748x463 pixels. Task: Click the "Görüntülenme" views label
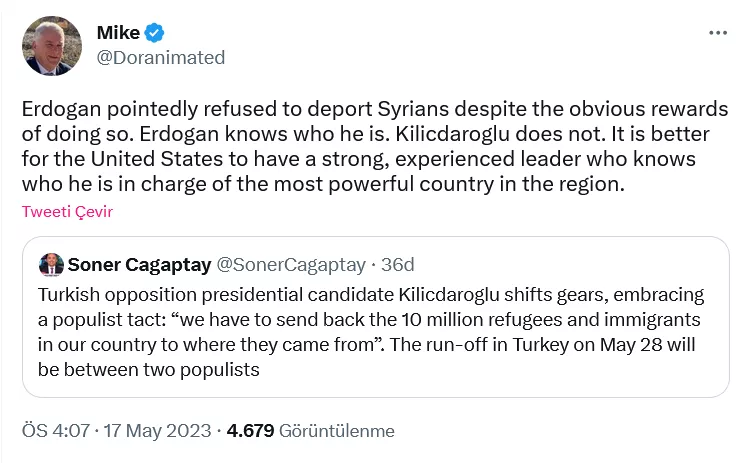(x=337, y=431)
